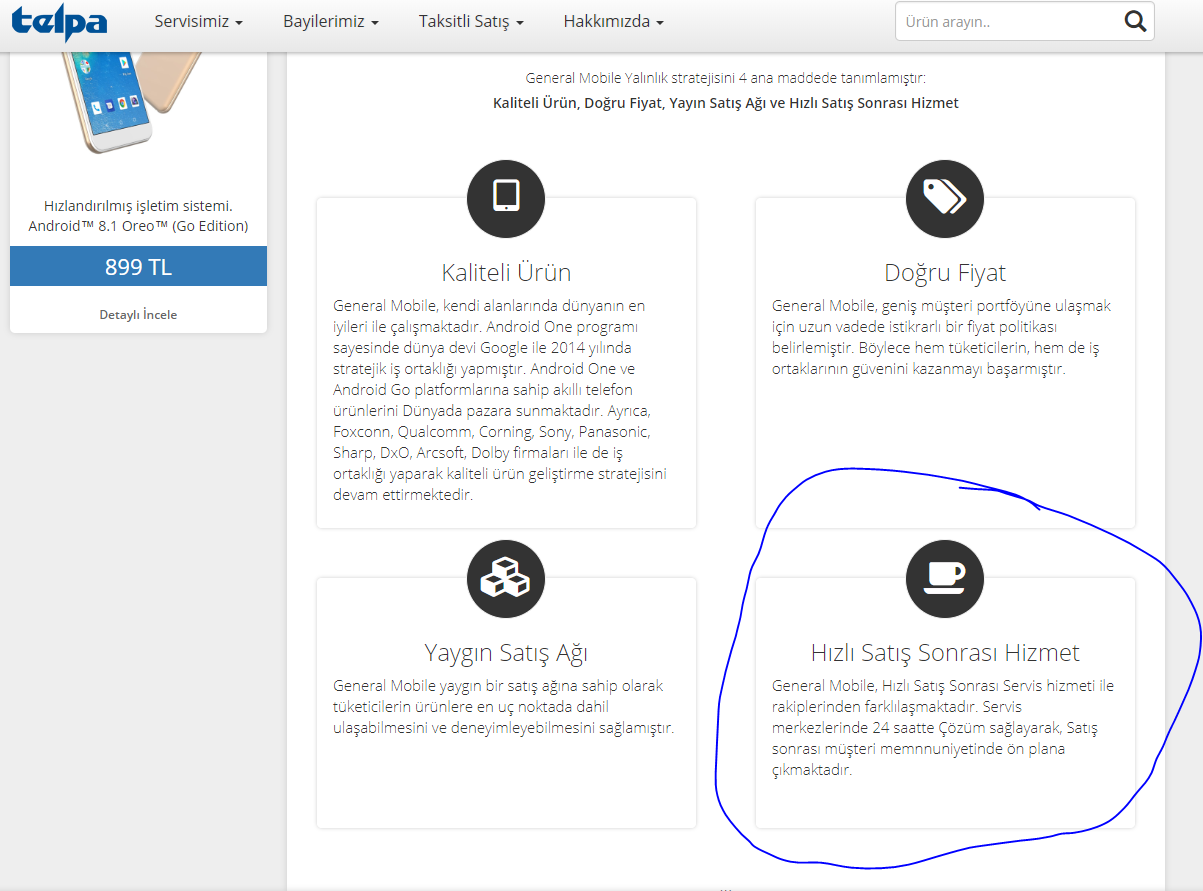Click the Hızlı Satış Sonrası Hizmet description paragraph
This screenshot has width=1203, height=891.
(943, 728)
